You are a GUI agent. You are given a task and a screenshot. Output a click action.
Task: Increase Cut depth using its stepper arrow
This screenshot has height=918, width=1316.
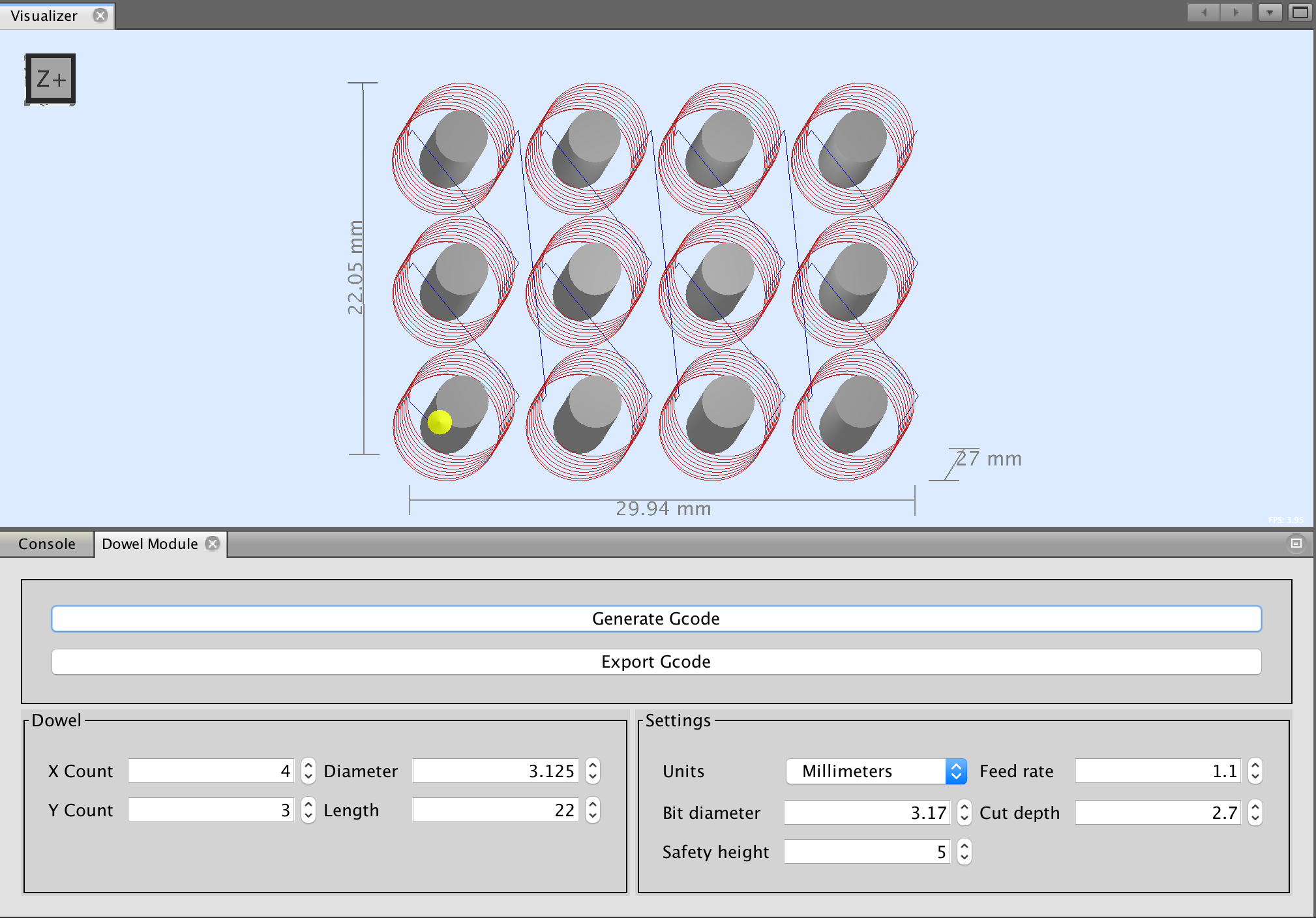coord(1255,808)
